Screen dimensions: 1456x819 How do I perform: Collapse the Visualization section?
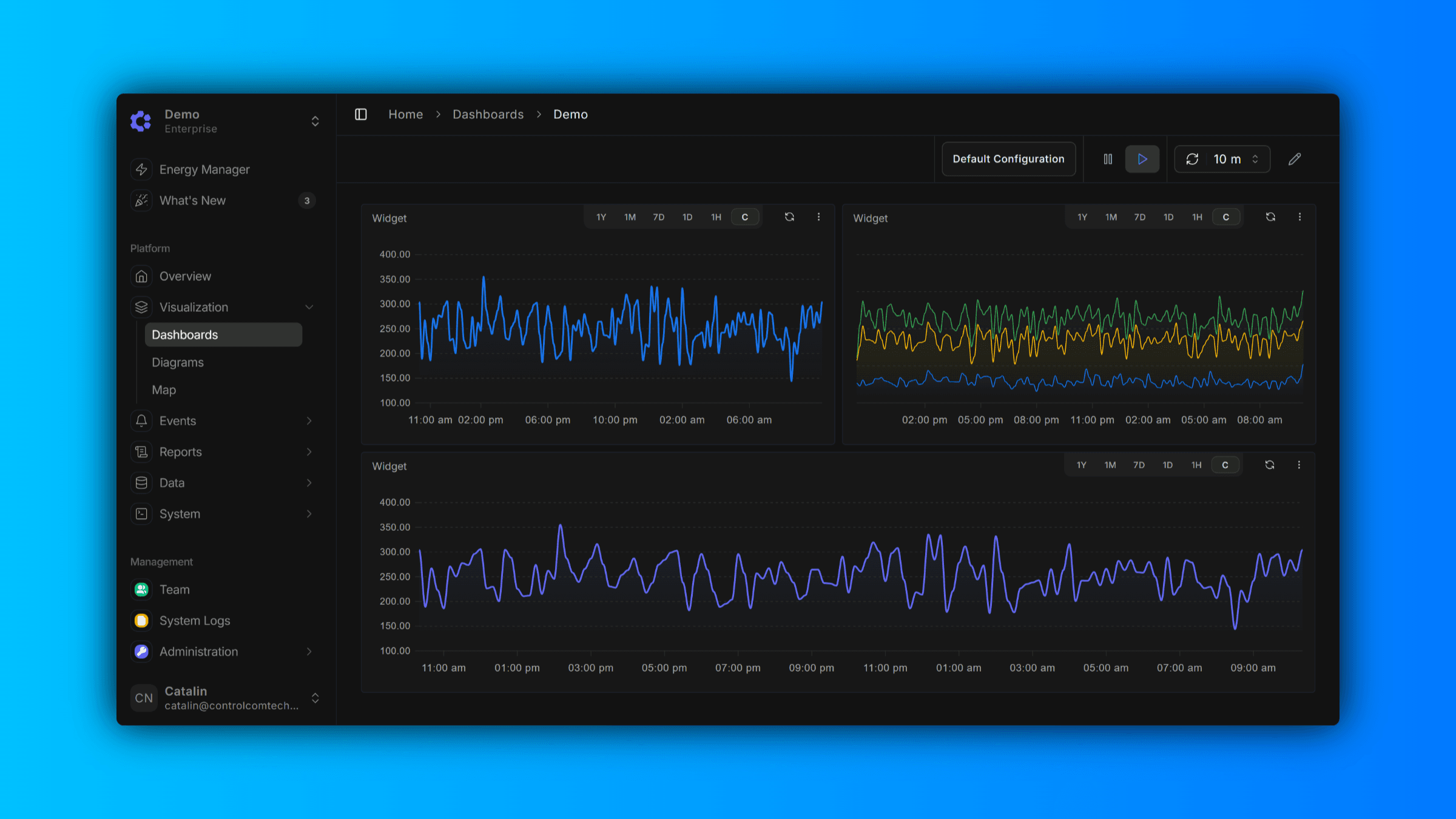coord(309,307)
